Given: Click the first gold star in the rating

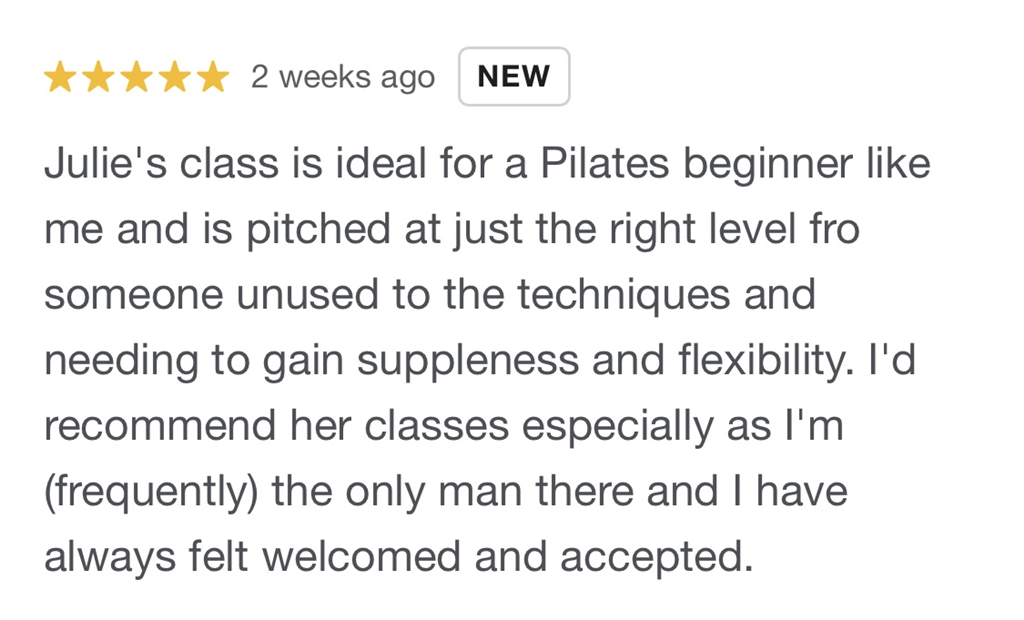Looking at the screenshot, I should coord(60,77).
